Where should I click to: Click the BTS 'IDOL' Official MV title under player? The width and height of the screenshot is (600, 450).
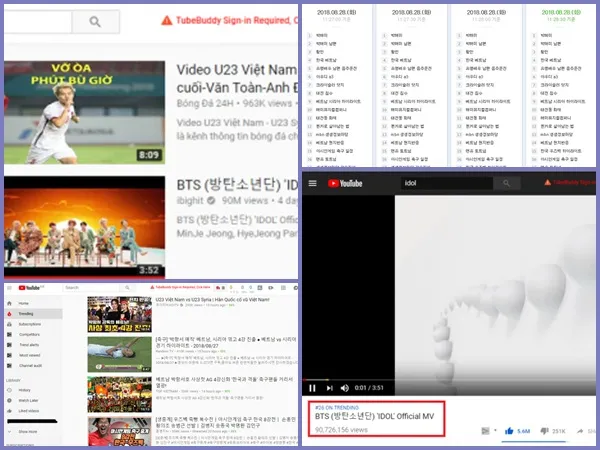[x=375, y=416]
